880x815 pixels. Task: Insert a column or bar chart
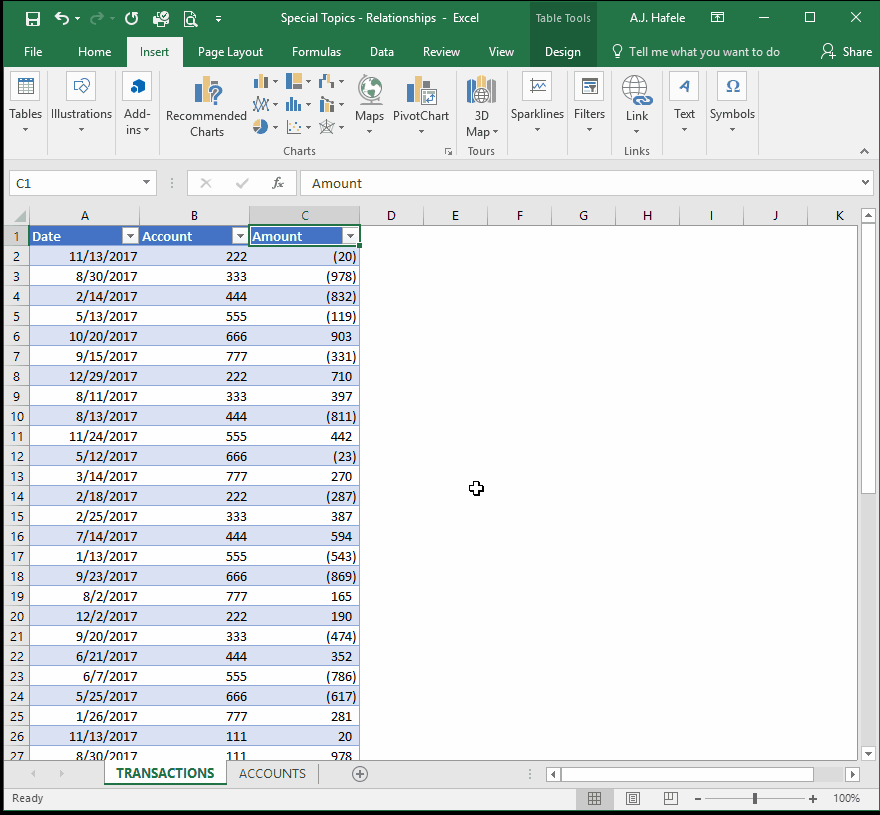tap(265, 82)
